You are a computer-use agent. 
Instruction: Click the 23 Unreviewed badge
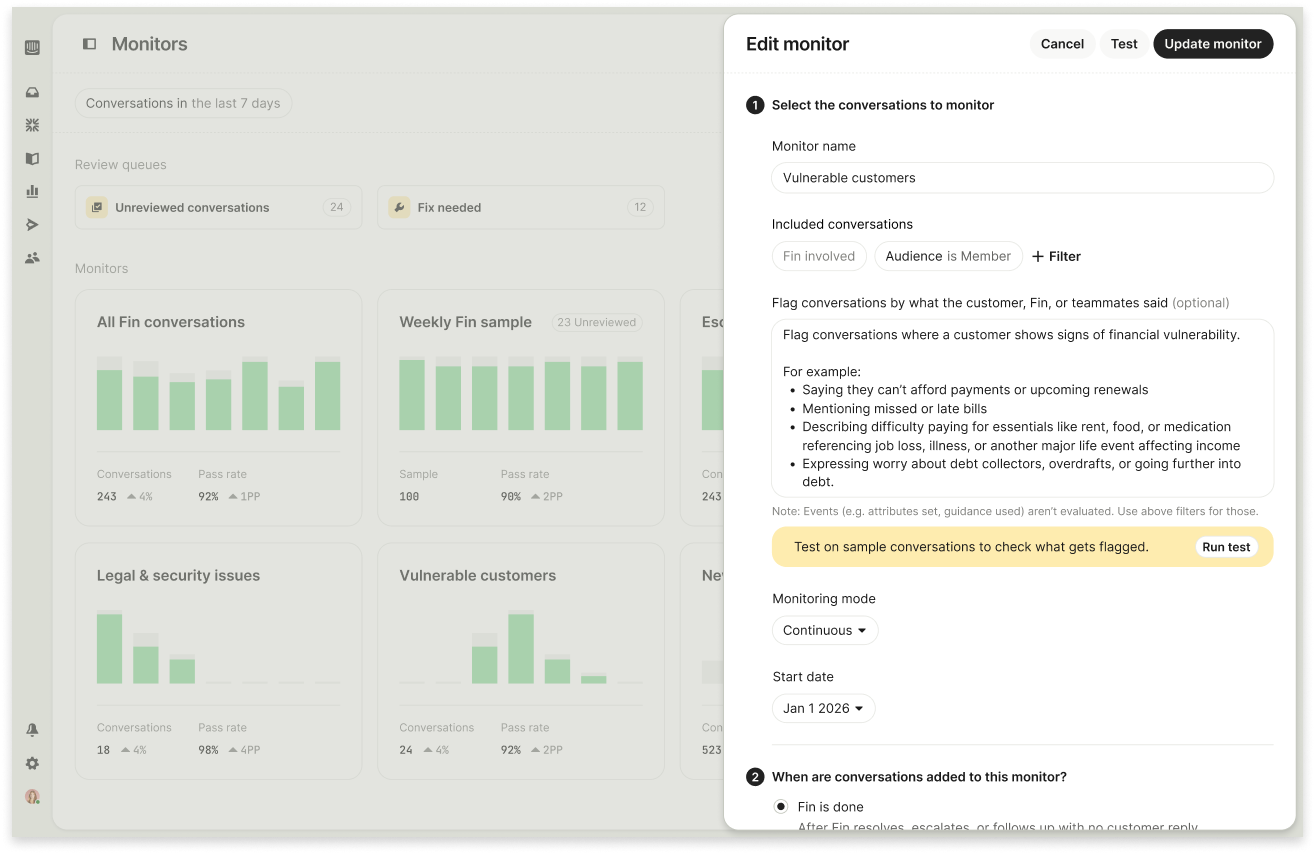coord(597,322)
